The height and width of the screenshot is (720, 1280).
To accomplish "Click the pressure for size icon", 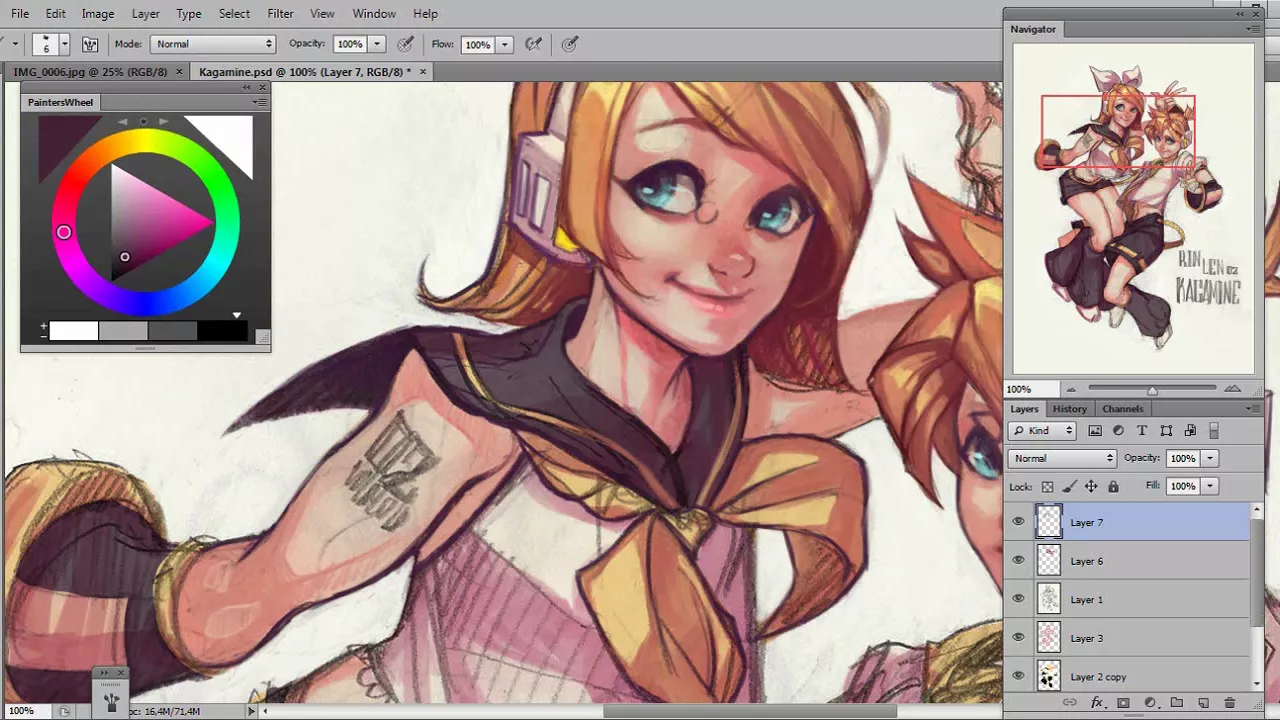I will (x=570, y=44).
